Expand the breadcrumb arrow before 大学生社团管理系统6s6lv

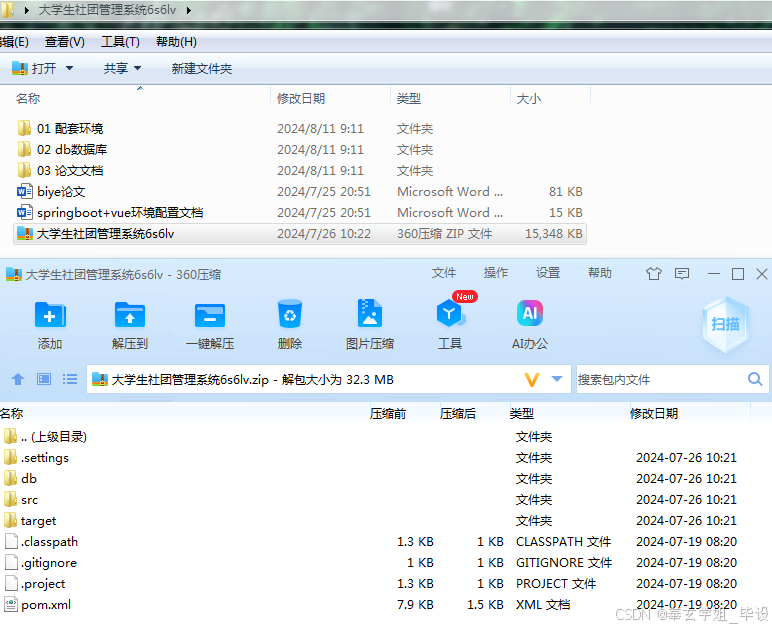tap(27, 10)
